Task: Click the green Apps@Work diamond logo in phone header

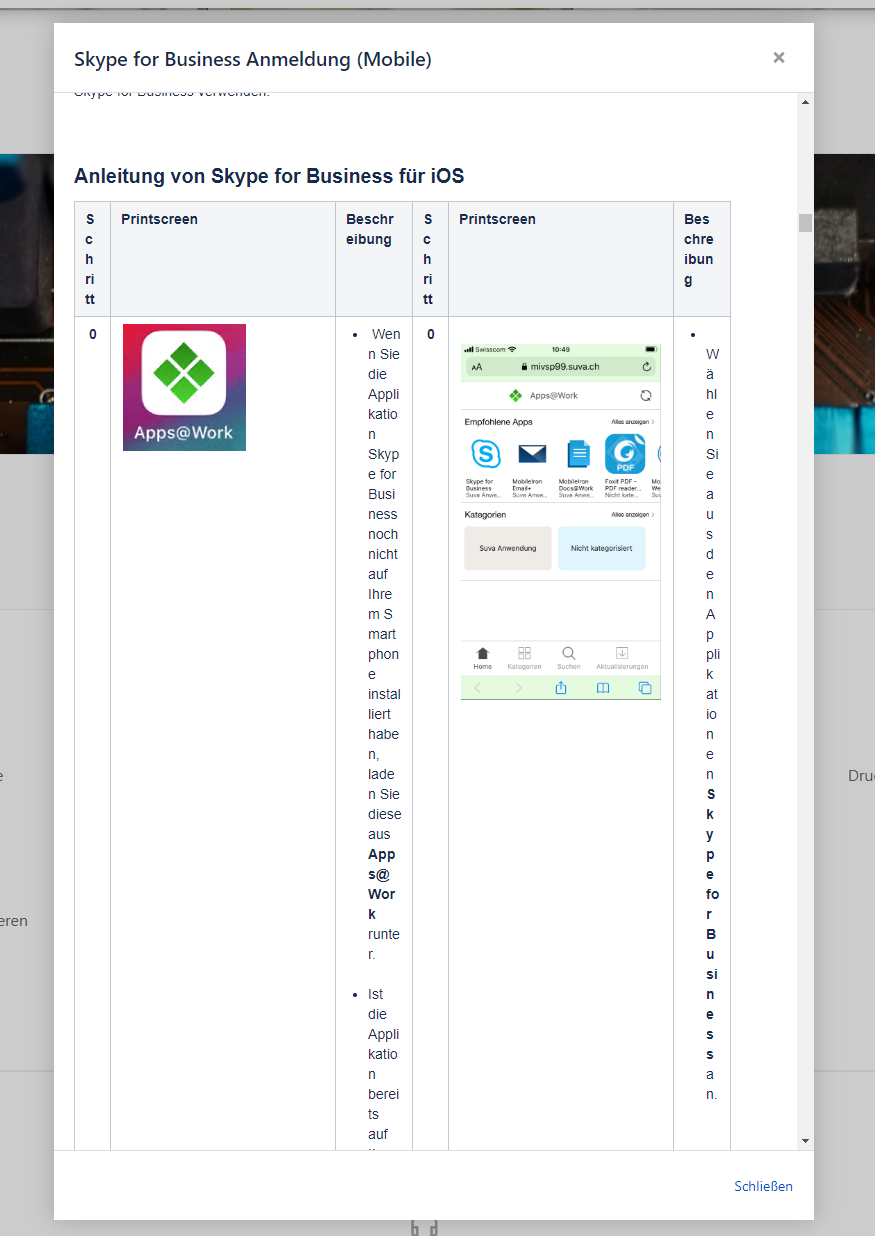Action: (516, 396)
